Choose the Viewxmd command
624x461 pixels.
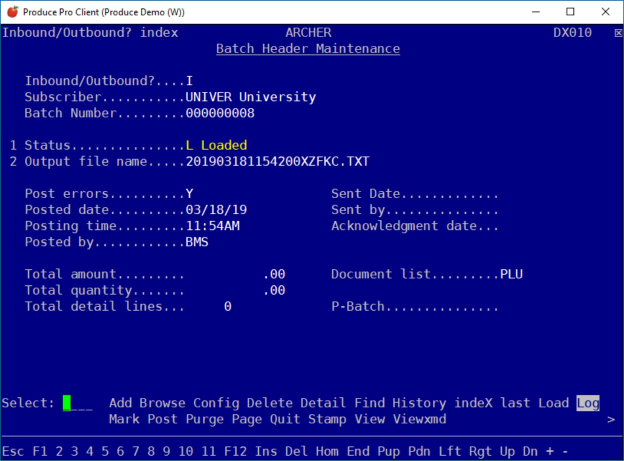pos(419,419)
